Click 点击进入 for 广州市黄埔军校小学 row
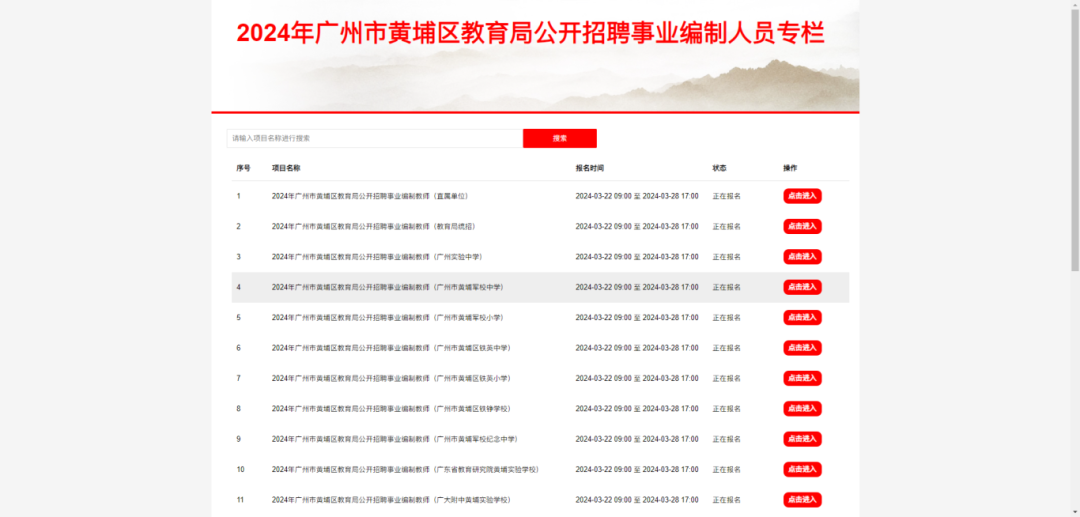The image size is (1080, 517). [x=802, y=317]
